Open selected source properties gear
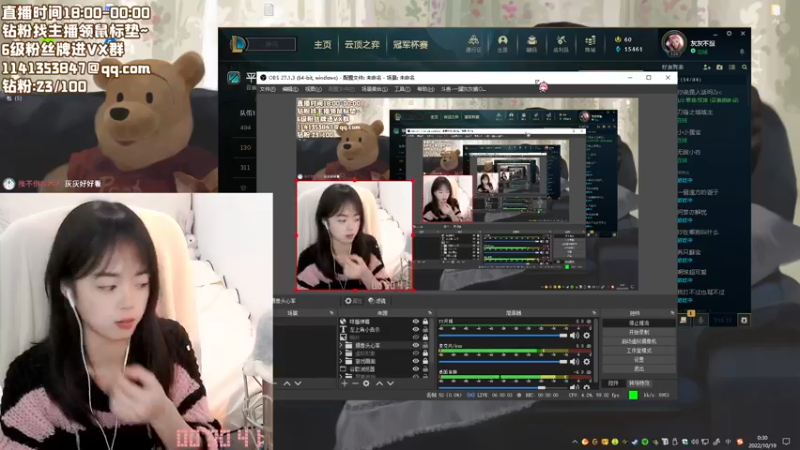This screenshot has height=450, width=800. pyautogui.click(x=366, y=383)
